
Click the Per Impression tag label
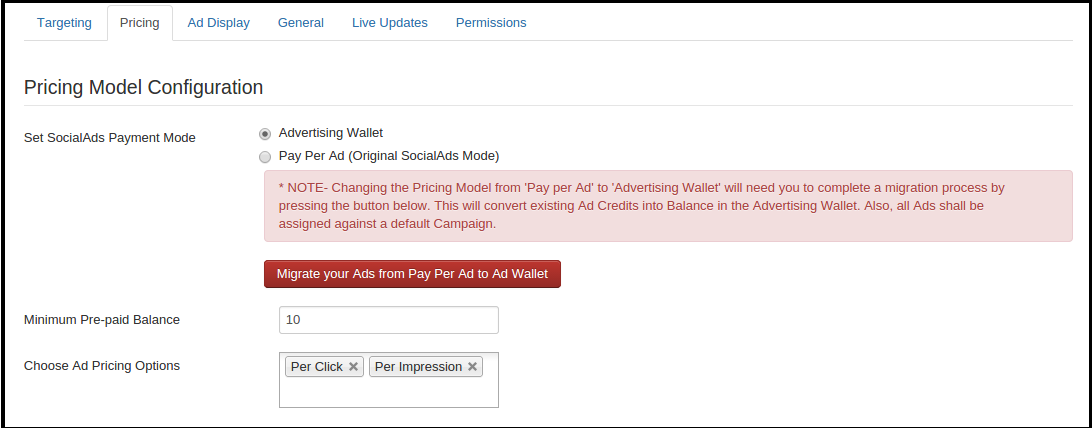pos(418,367)
